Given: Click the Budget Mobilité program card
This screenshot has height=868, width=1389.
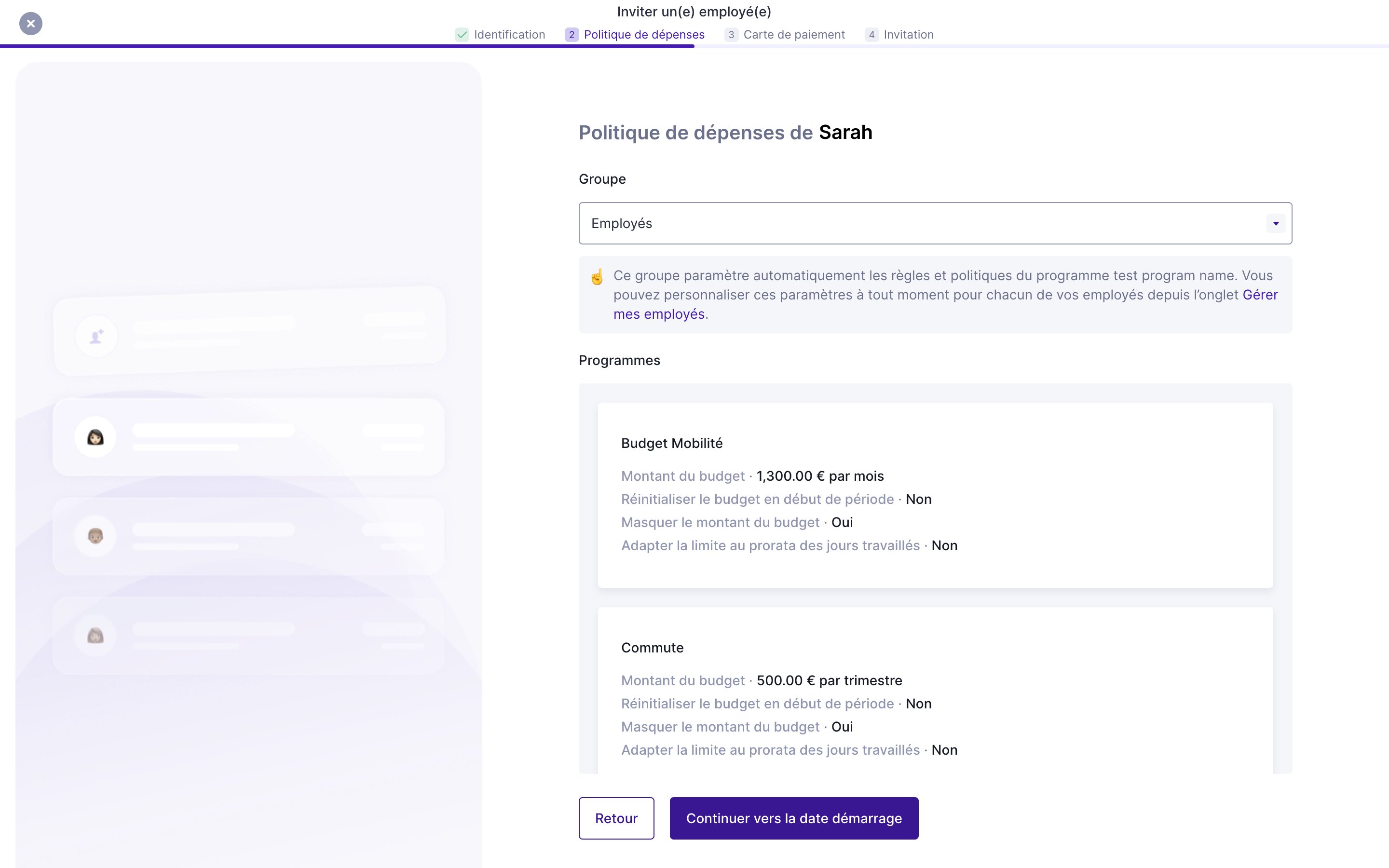Looking at the screenshot, I should [x=935, y=494].
